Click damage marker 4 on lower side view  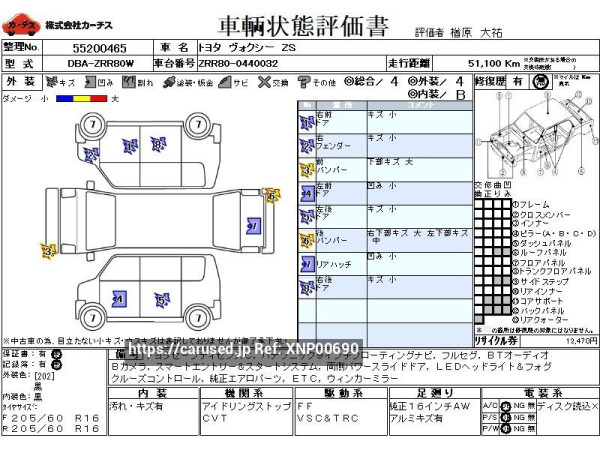(x=118, y=298)
